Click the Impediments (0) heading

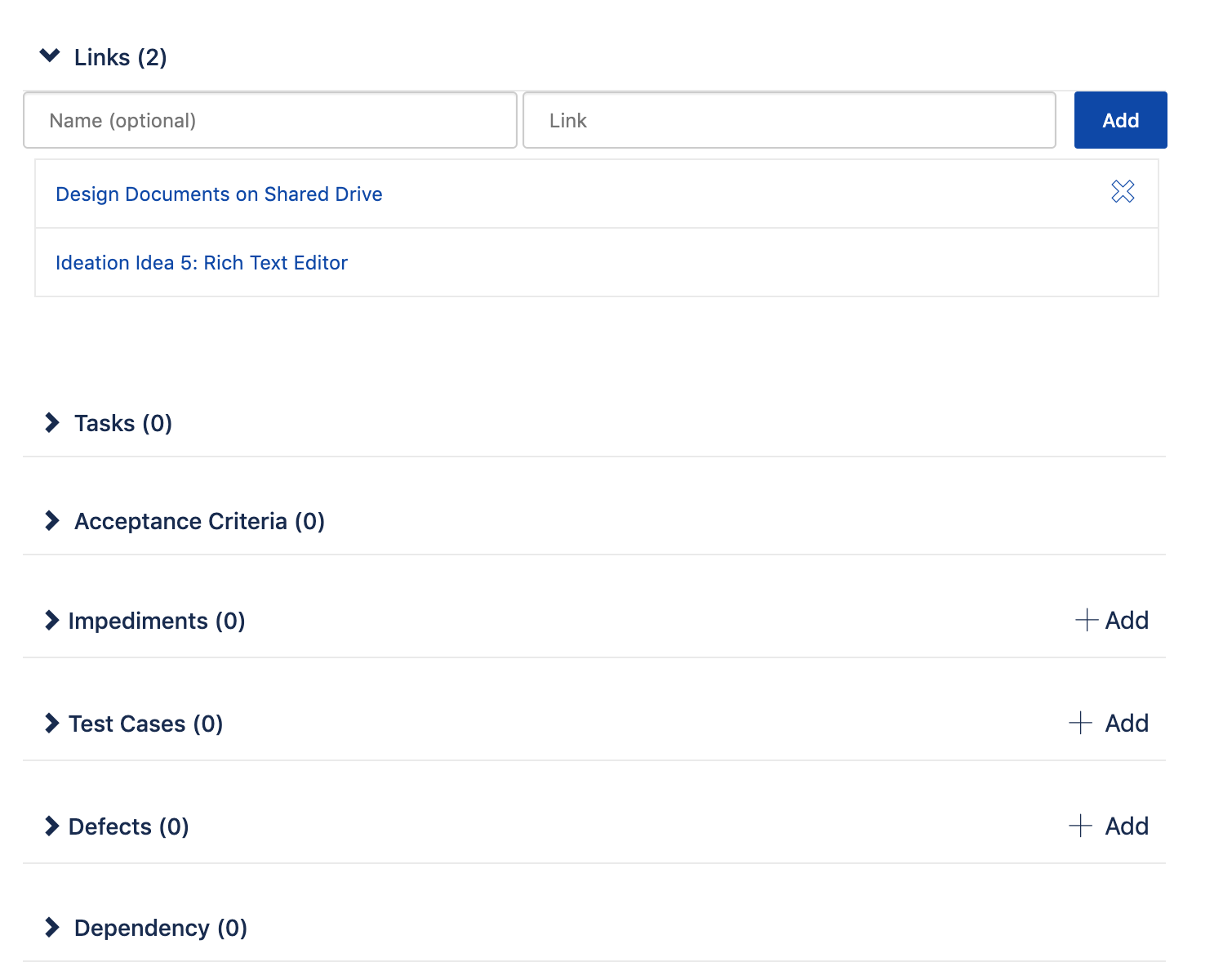point(157,621)
